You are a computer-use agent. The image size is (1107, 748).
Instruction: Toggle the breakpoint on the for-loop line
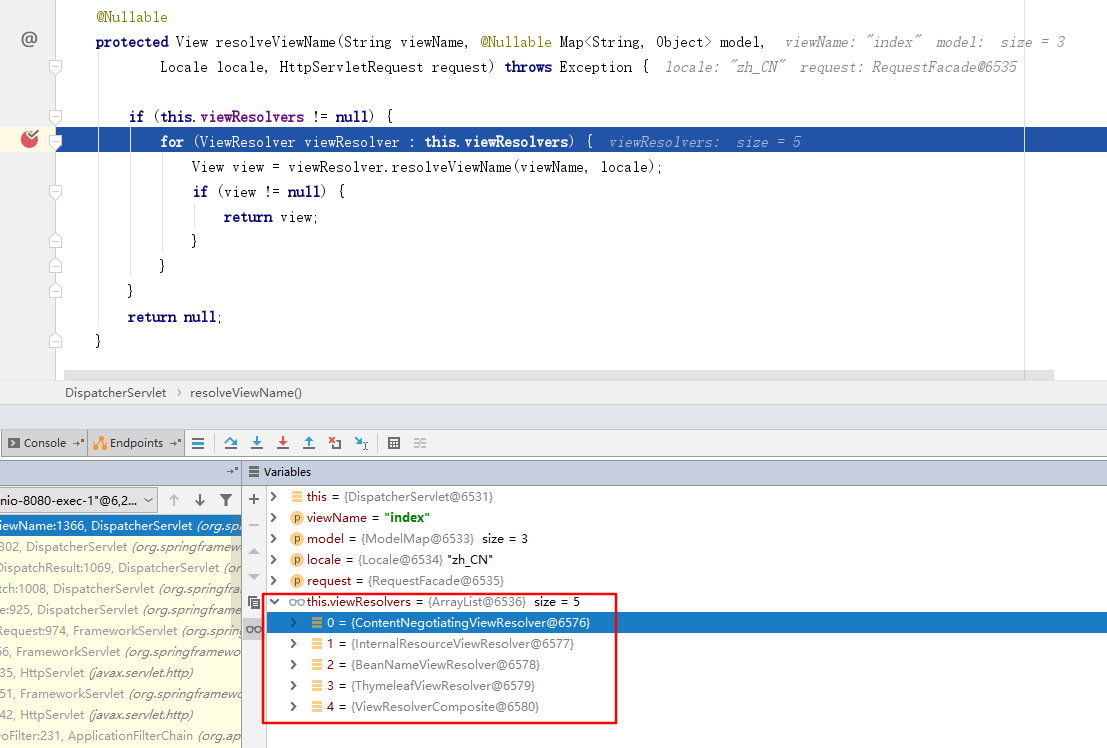tap(30, 140)
